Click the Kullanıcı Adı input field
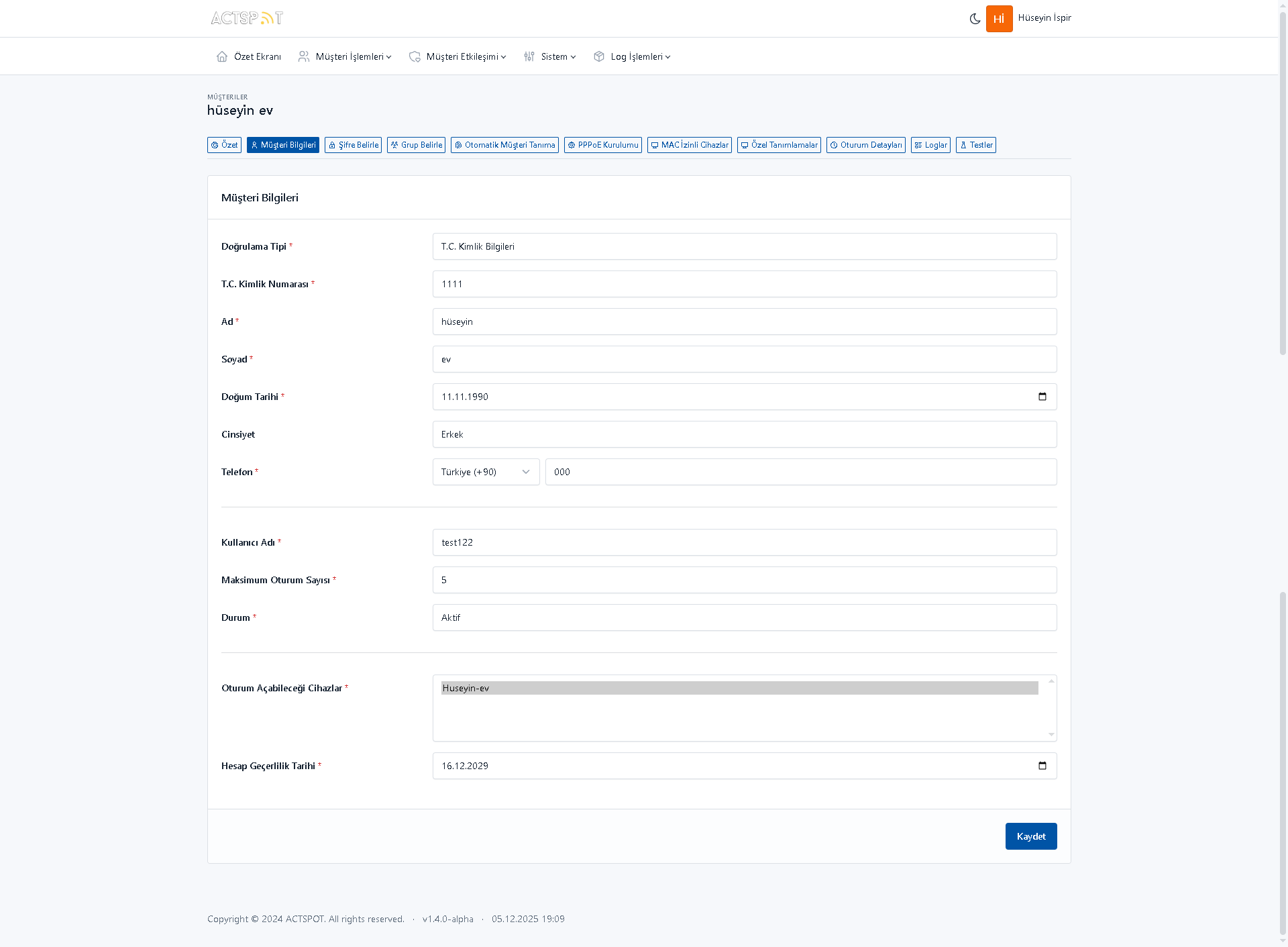This screenshot has width=1288, height=947. click(744, 542)
